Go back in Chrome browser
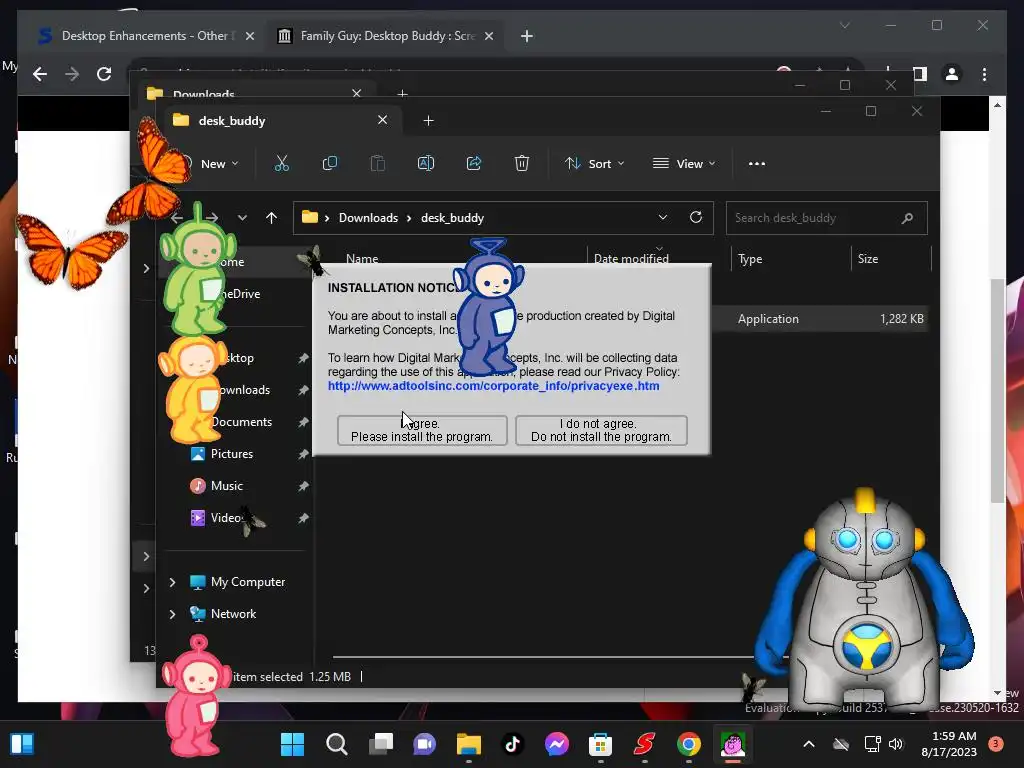Image resolution: width=1024 pixels, height=768 pixels. 40,74
